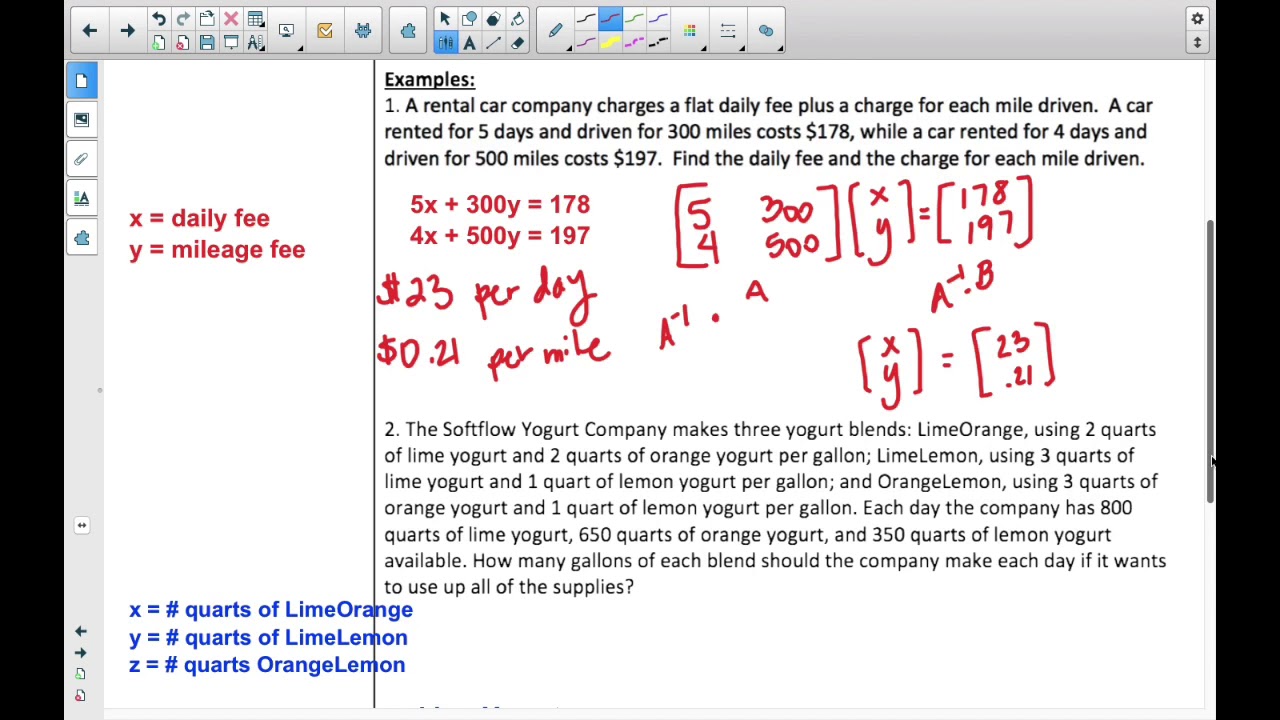The height and width of the screenshot is (720, 1280).
Task: Delete the current page from the top toolbar
Action: pos(183,43)
